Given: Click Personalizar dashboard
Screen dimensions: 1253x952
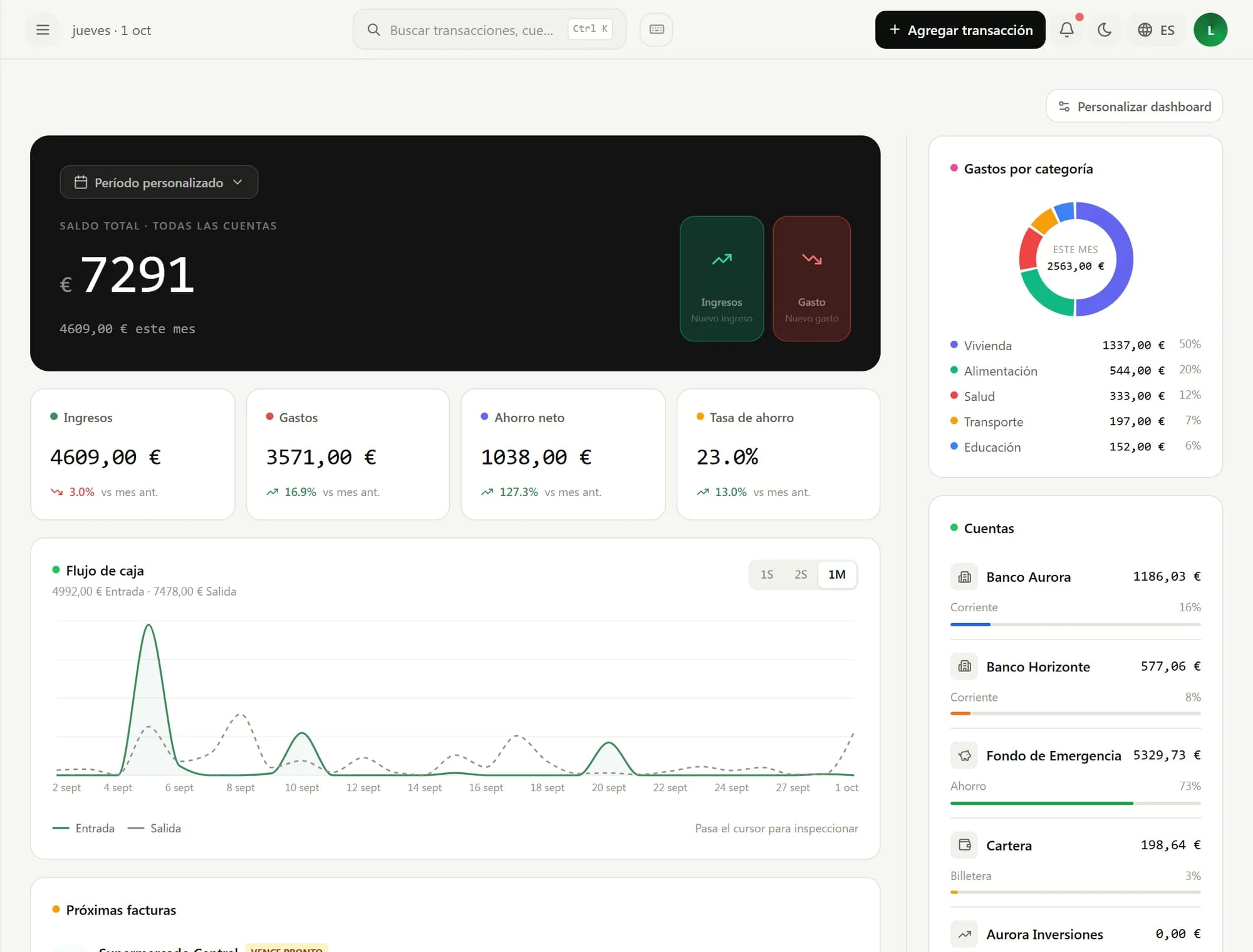Looking at the screenshot, I should pos(1134,106).
